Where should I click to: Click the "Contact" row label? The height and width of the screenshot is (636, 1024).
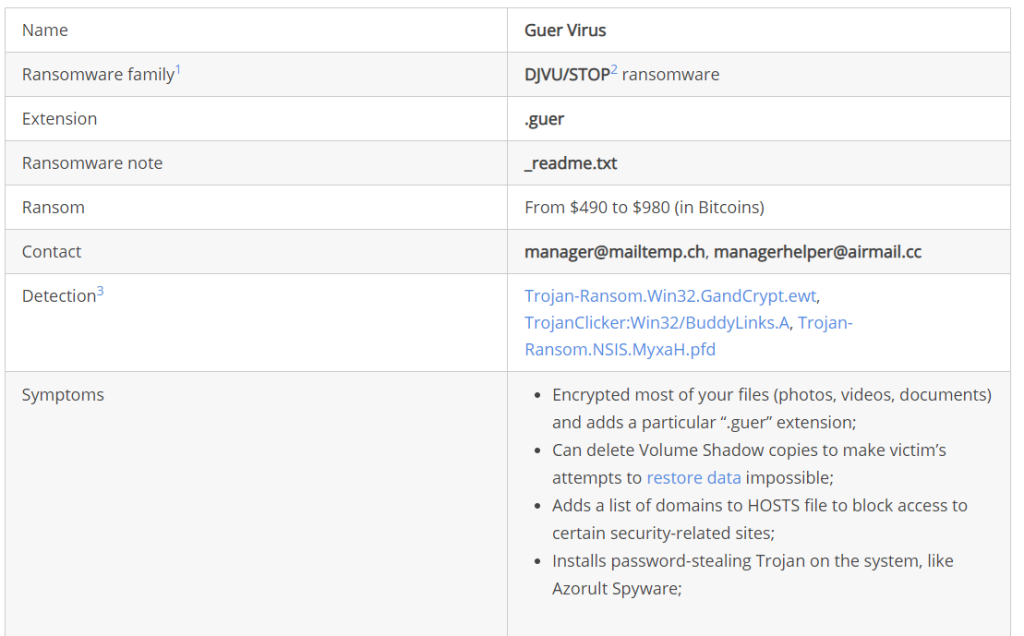coord(52,252)
